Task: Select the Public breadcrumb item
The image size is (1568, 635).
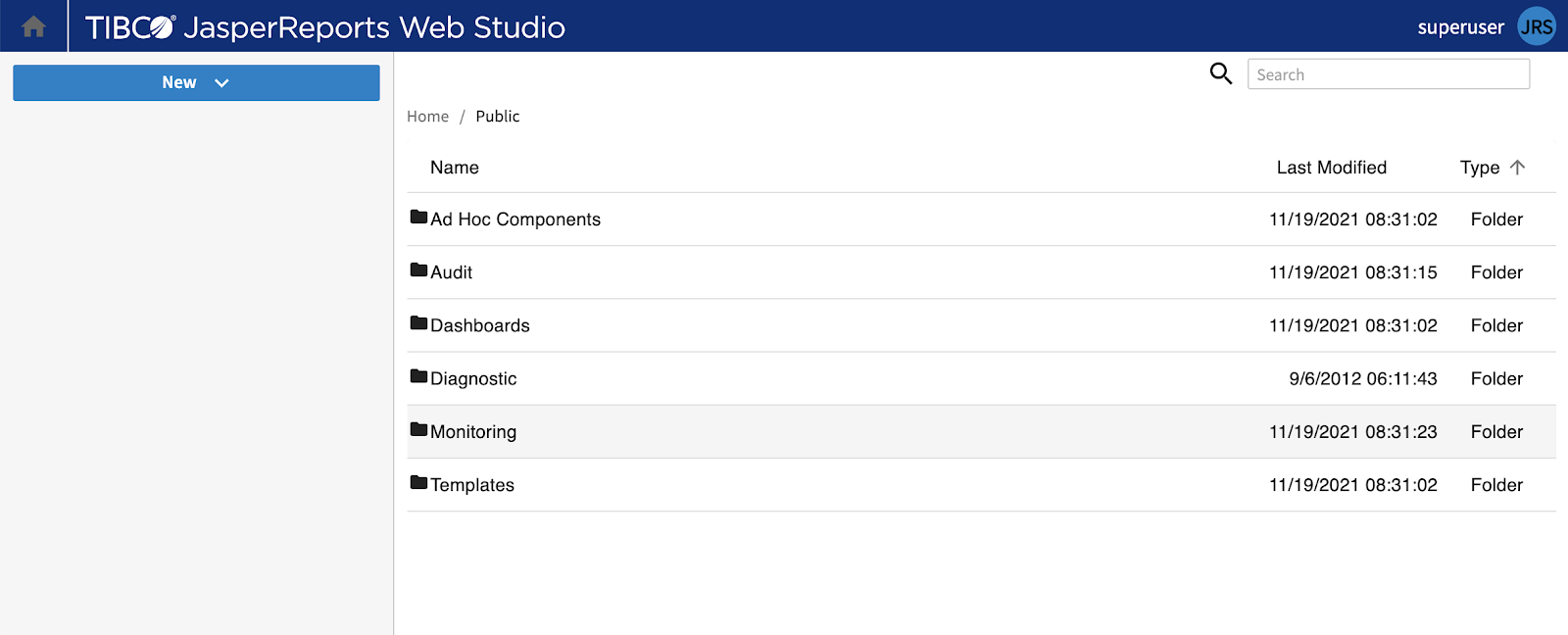Action: point(497,116)
